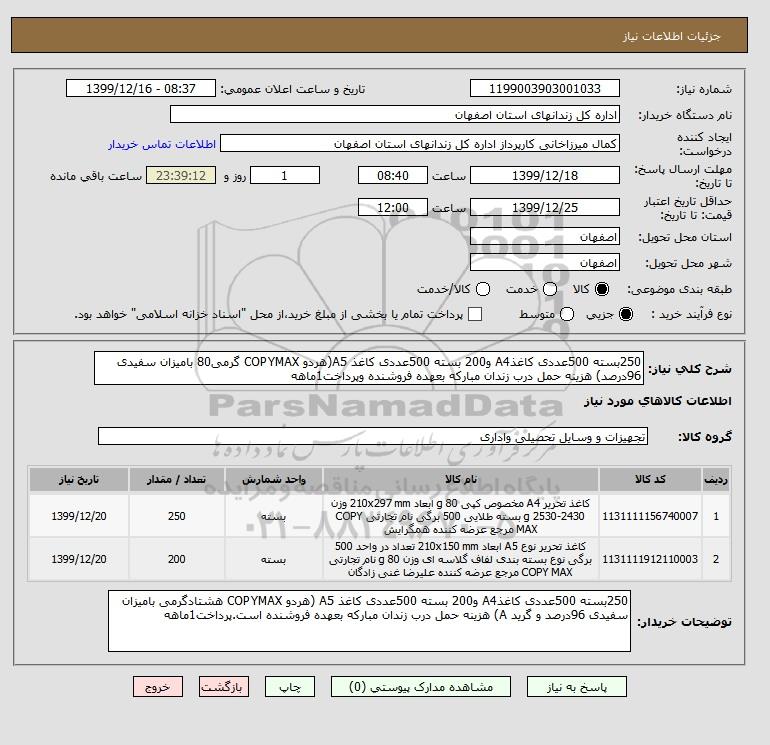Click the price validity date 1399/12/25 field
This screenshot has width=770, height=745.
click(545, 207)
